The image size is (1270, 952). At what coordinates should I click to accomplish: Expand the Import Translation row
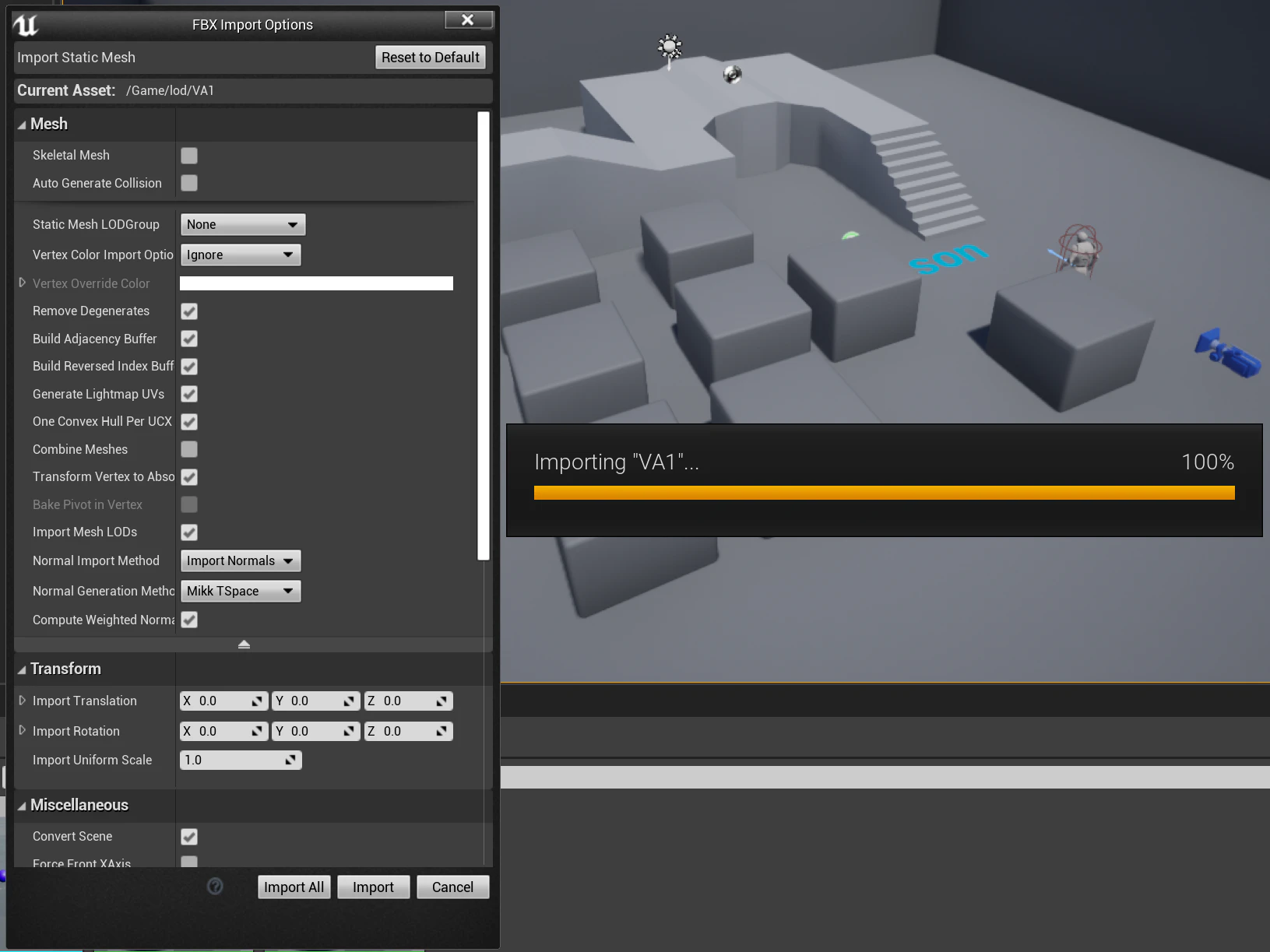(x=22, y=701)
